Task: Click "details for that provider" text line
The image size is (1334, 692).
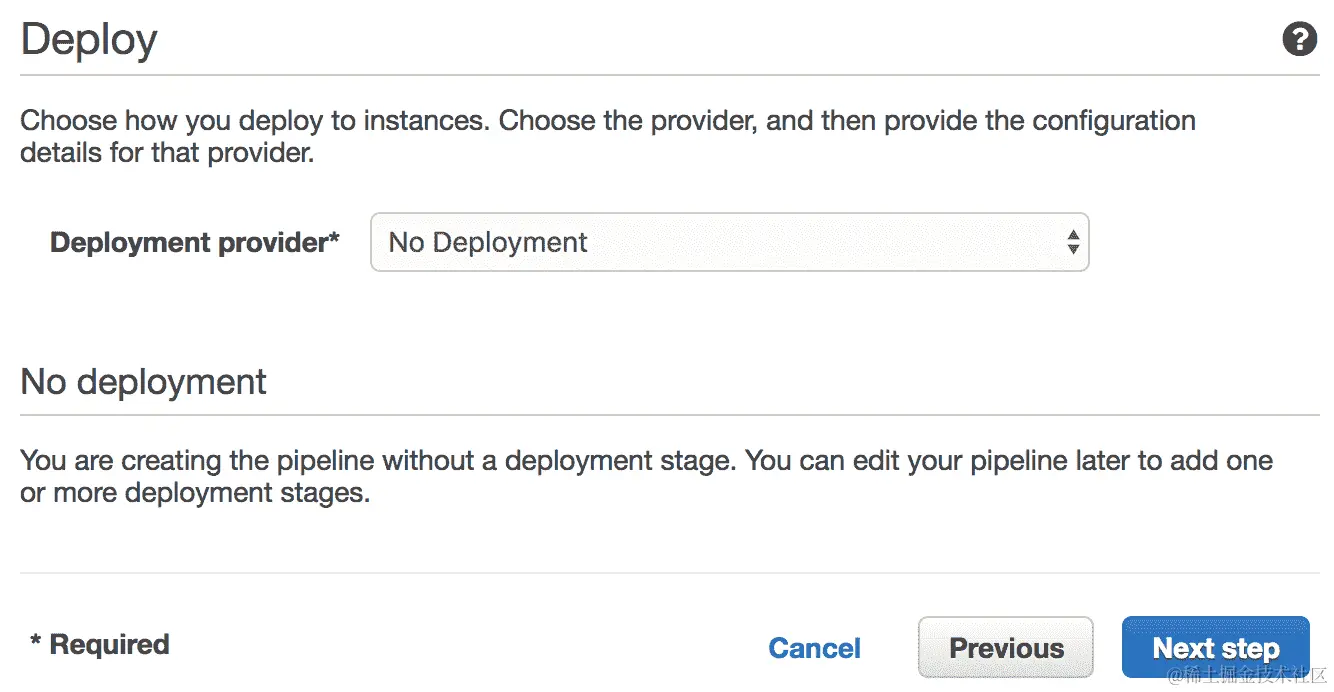Action: [167, 155]
